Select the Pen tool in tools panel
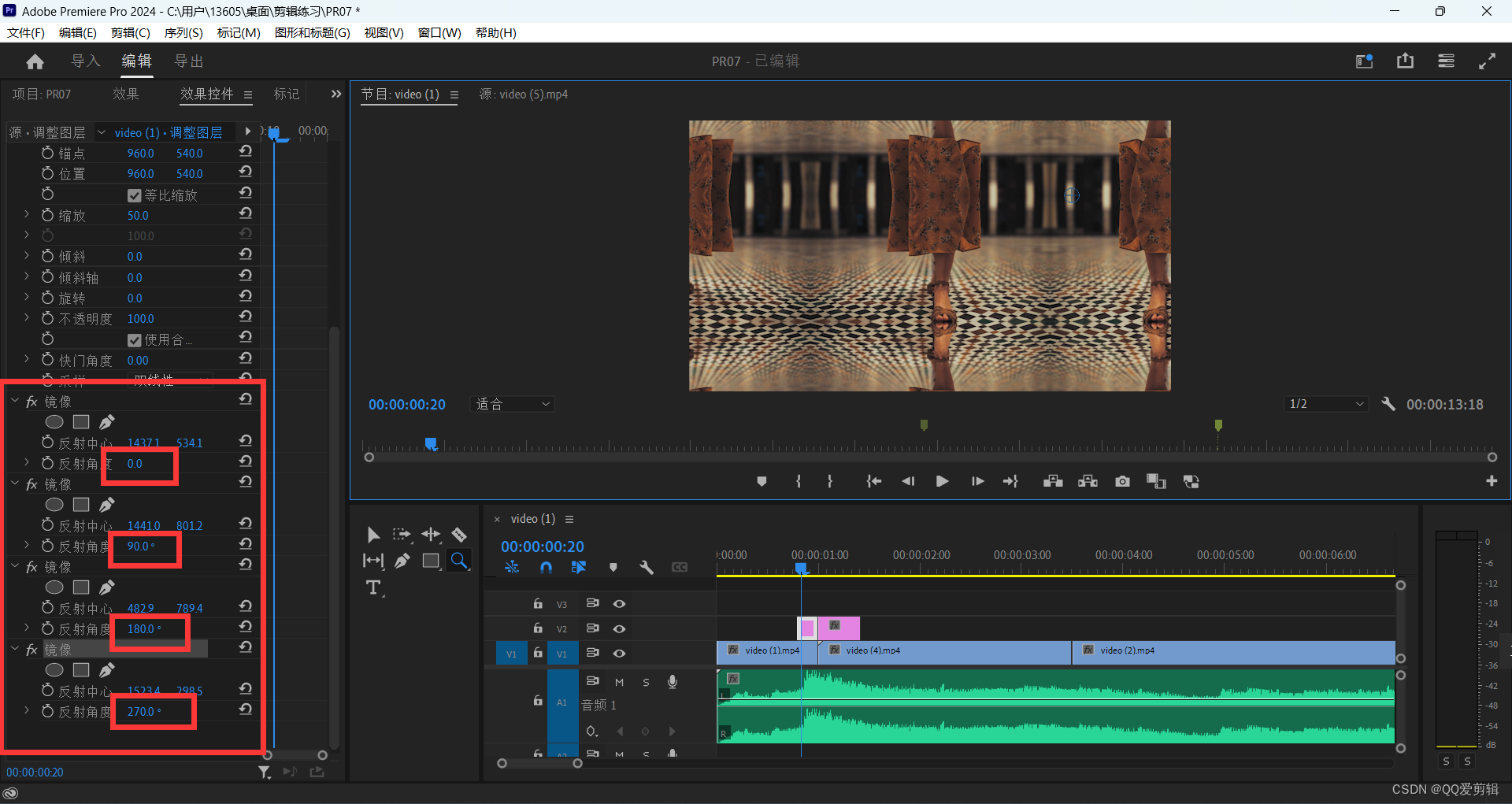This screenshot has height=804, width=1512. tap(402, 561)
